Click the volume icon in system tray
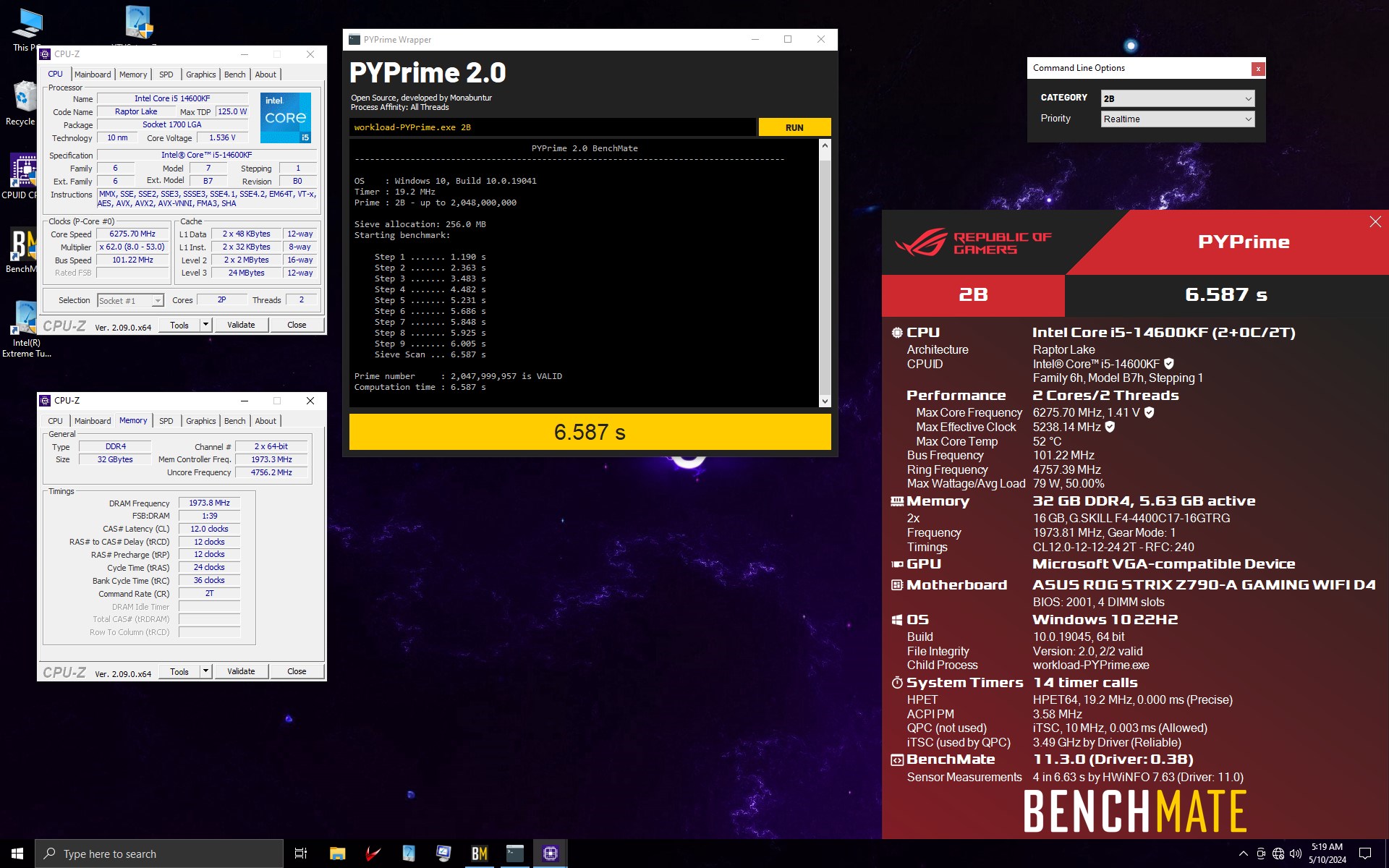Image resolution: width=1389 pixels, height=868 pixels. (x=1295, y=854)
